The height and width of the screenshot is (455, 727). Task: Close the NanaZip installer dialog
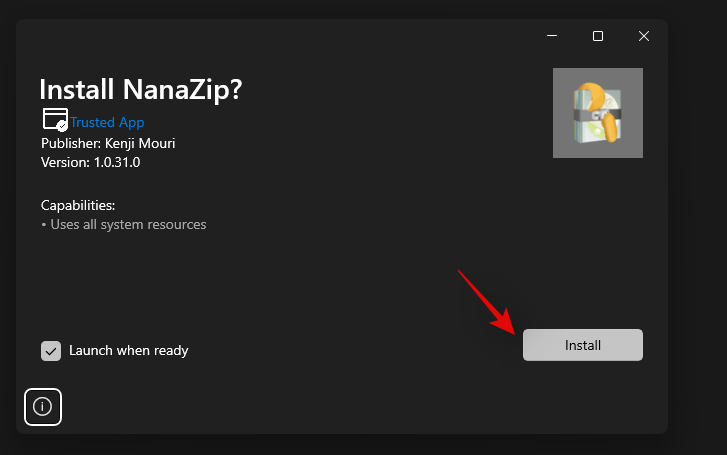pos(644,36)
